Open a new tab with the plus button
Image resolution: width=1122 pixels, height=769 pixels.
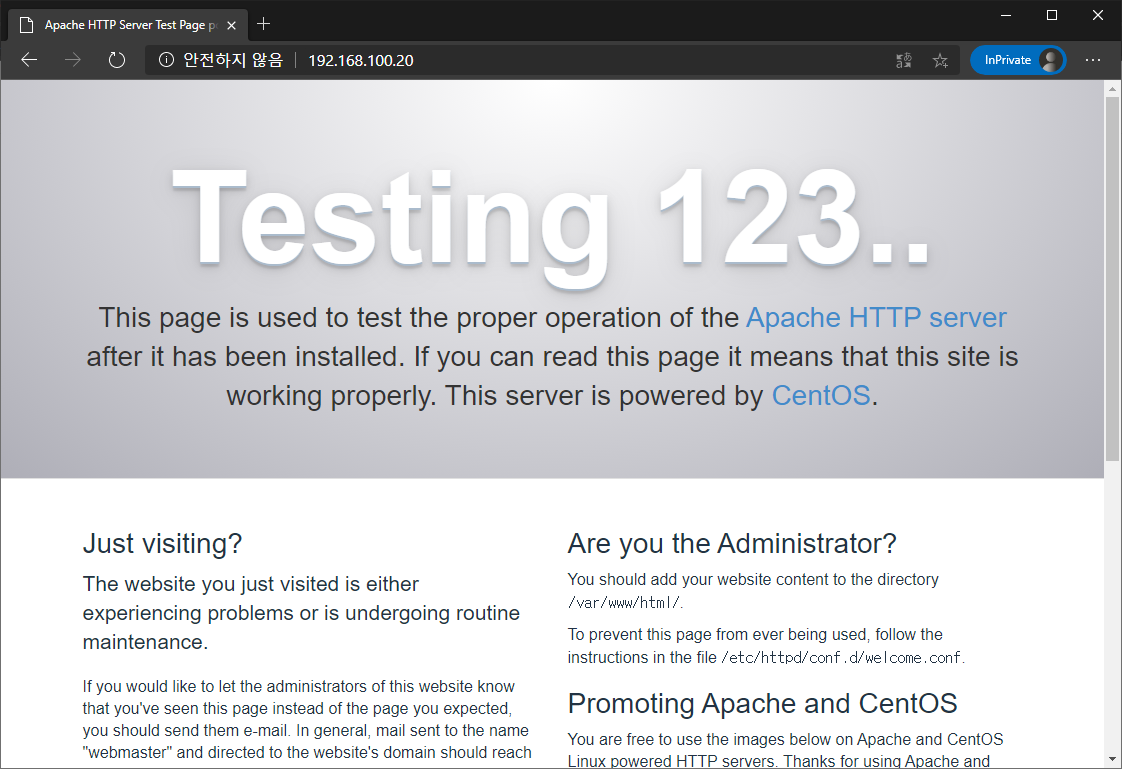point(263,24)
